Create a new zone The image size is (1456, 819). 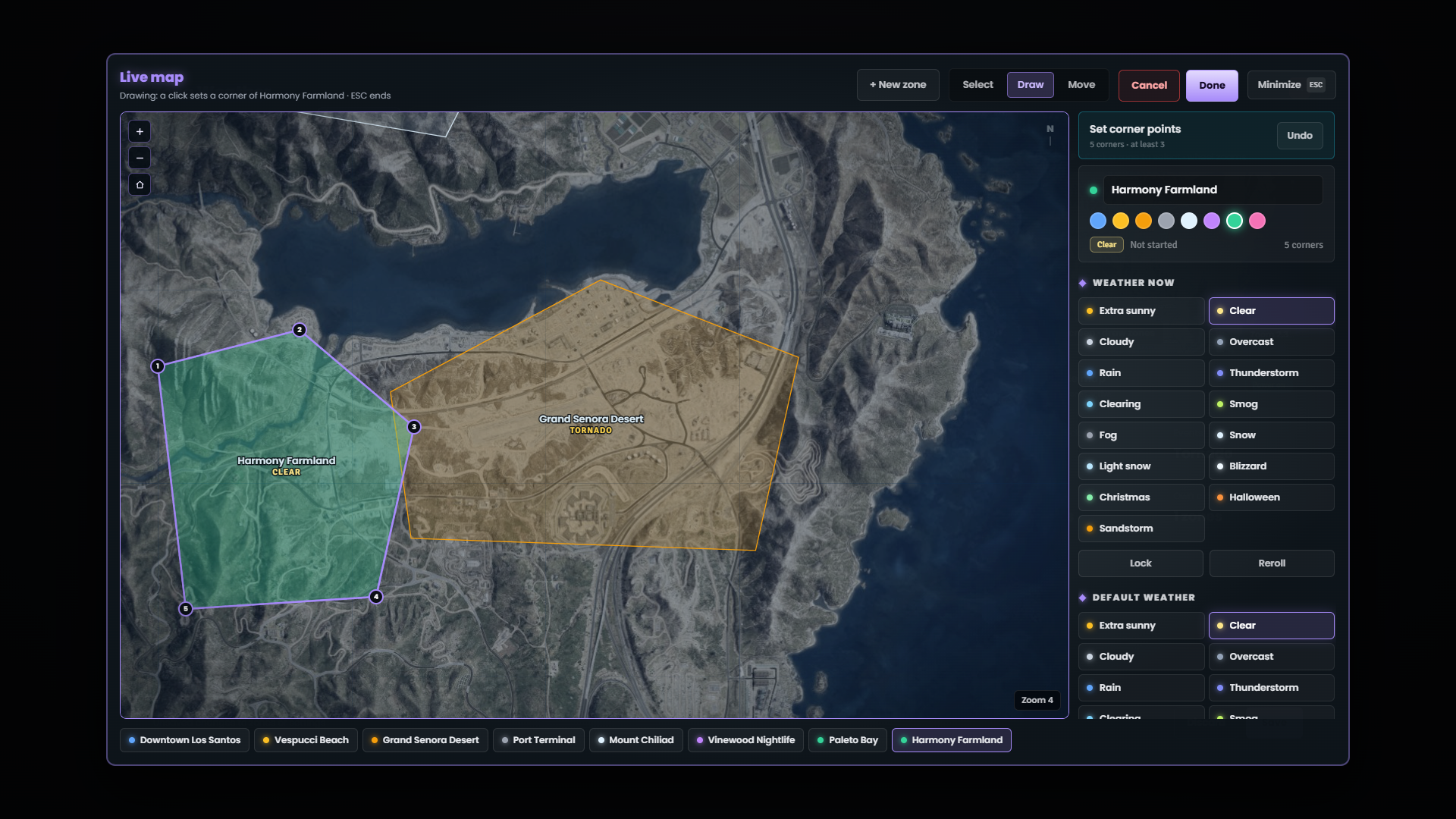(x=898, y=85)
